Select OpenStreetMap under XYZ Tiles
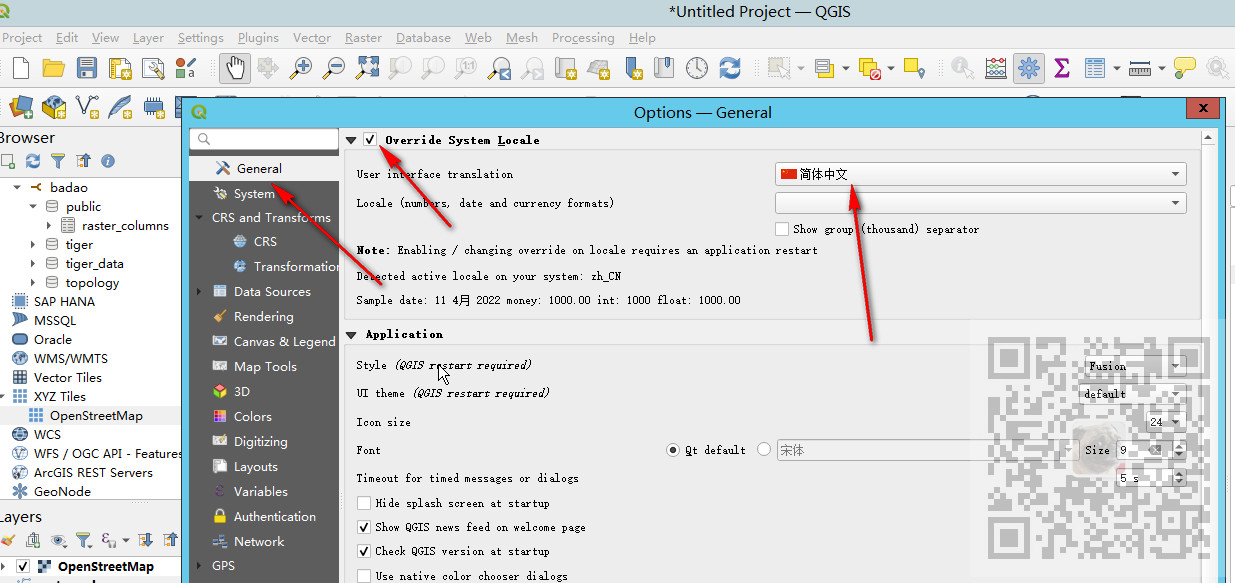This screenshot has width=1235, height=583. pos(96,416)
